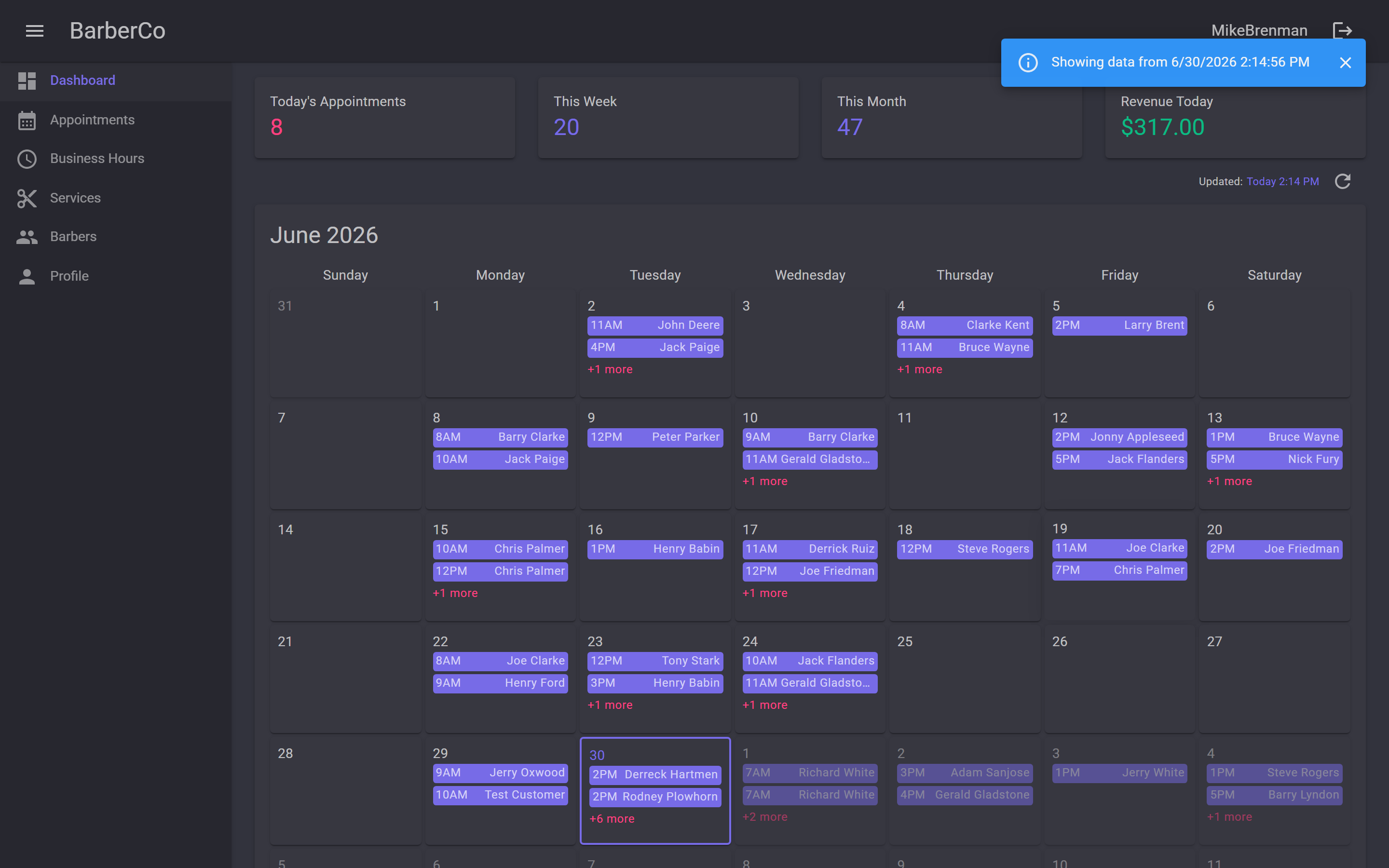The image size is (1389, 868).
Task: Click the BarberCo title
Action: [x=118, y=30]
